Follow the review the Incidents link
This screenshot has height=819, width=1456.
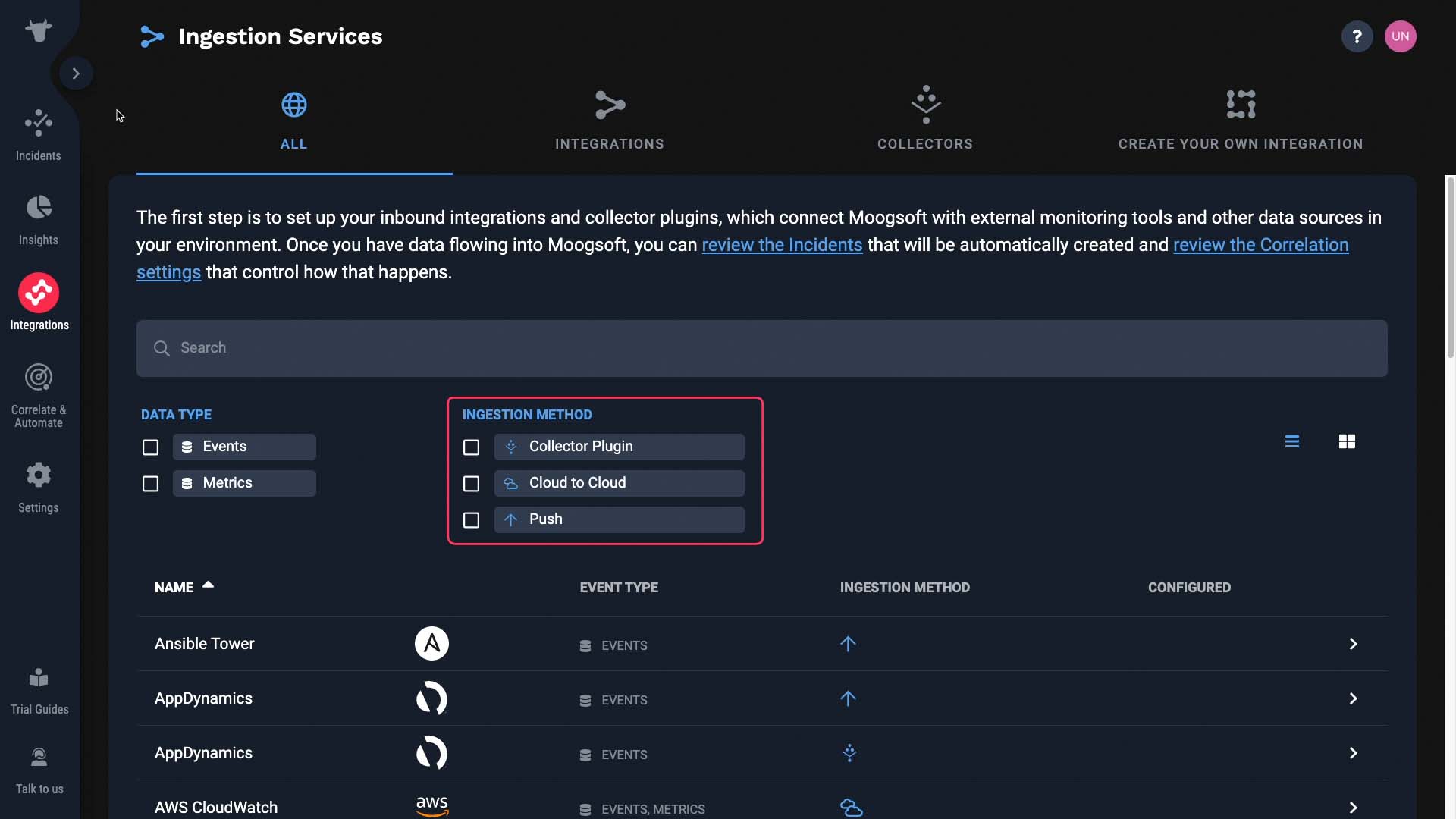coord(782,245)
